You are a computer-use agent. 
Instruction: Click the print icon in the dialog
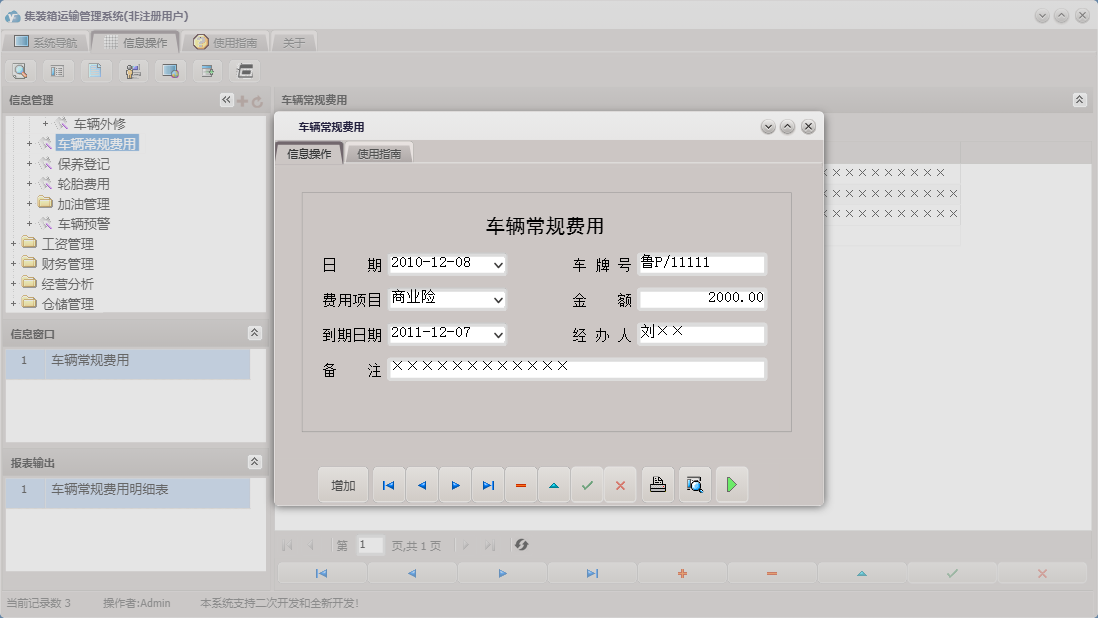pyautogui.click(x=659, y=485)
